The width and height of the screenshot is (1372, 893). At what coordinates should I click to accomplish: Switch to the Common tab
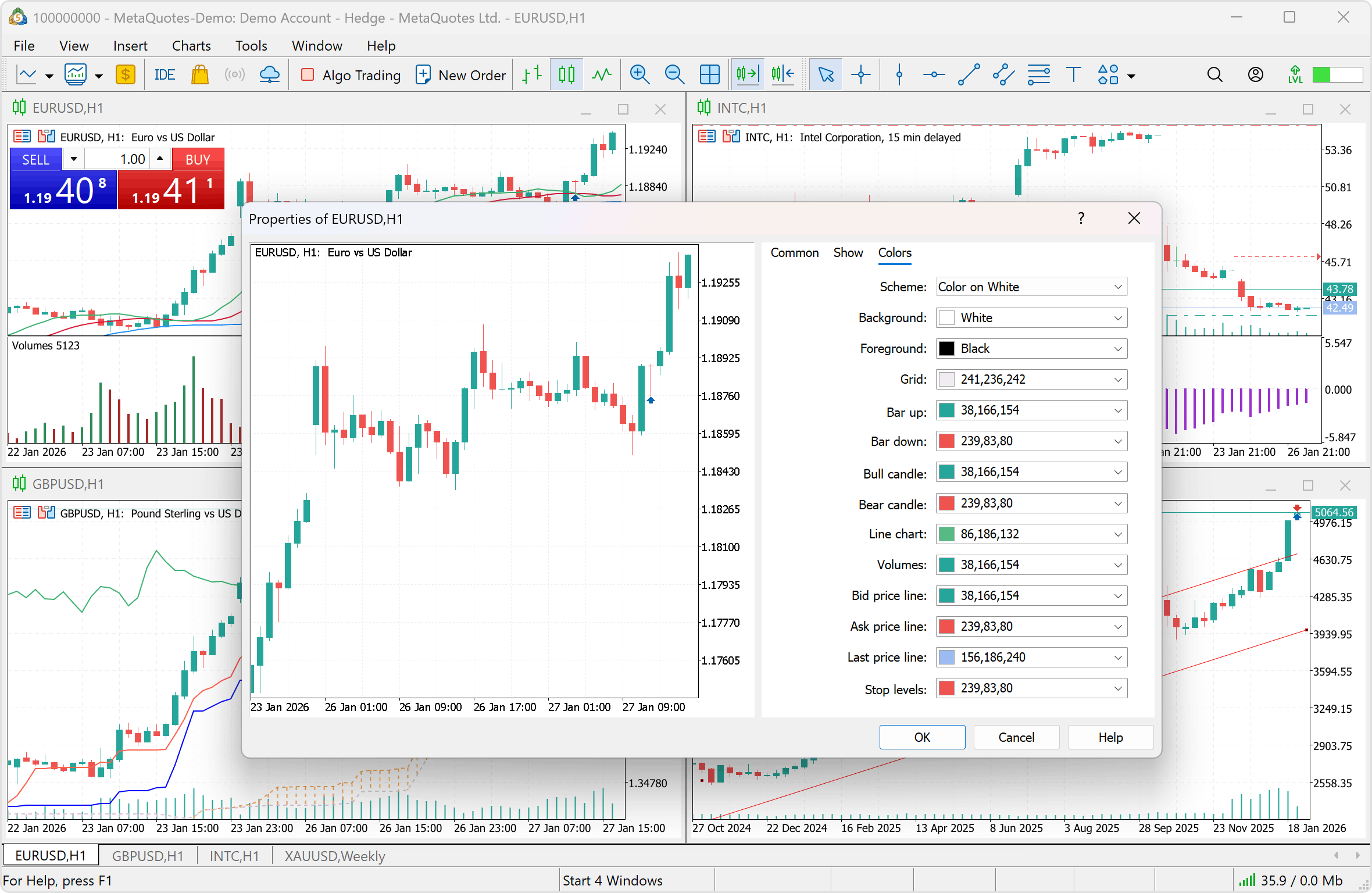(x=794, y=253)
